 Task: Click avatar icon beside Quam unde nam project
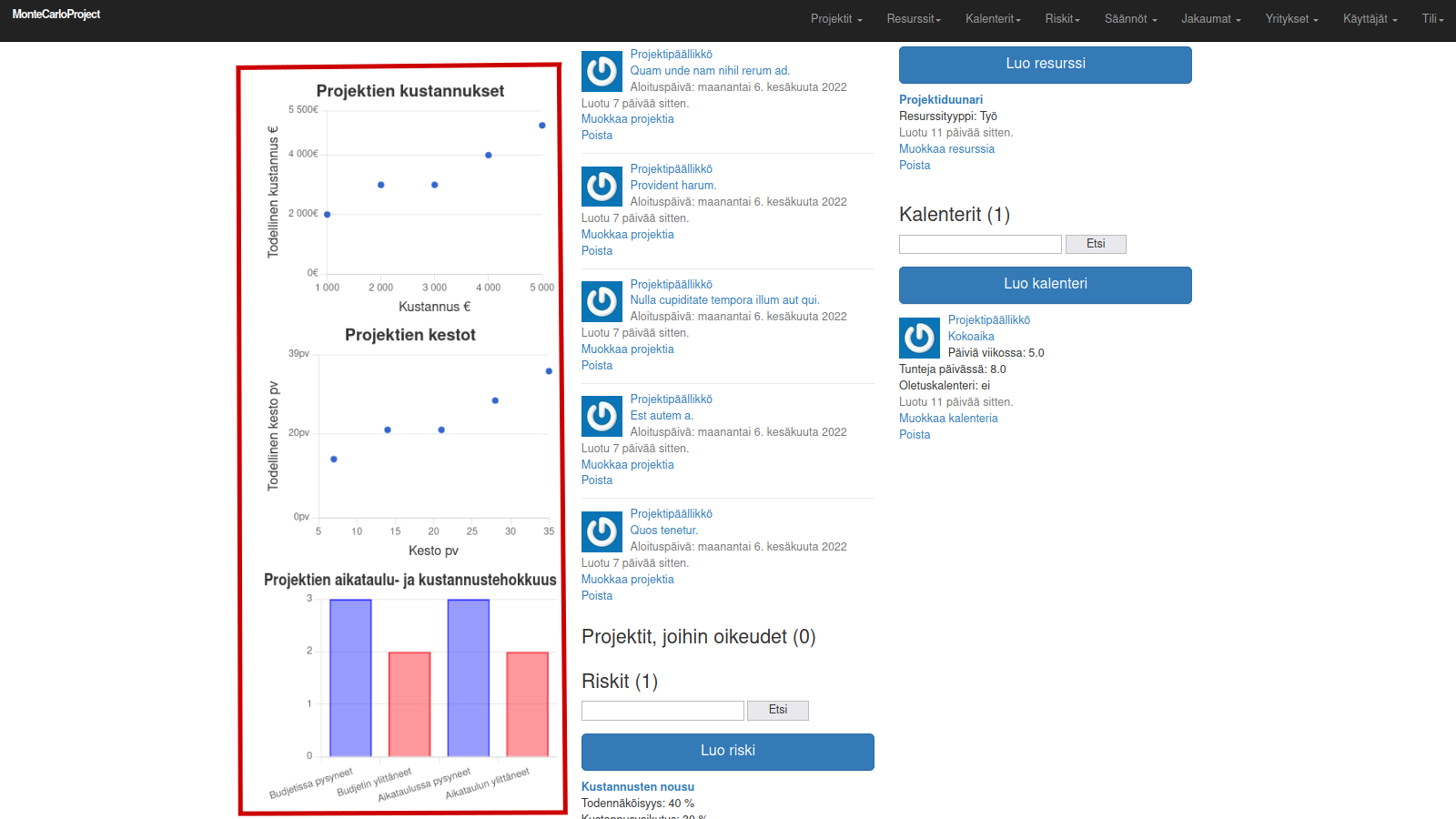click(602, 71)
